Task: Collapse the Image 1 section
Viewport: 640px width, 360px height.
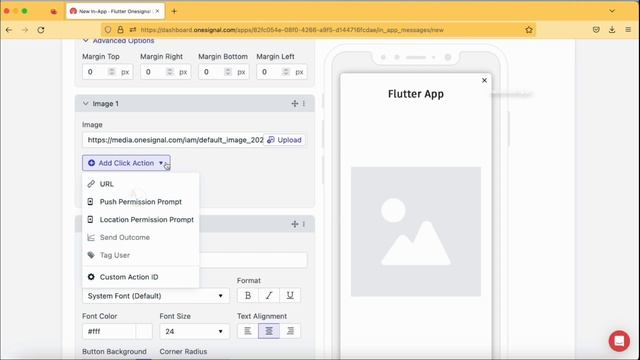Action: (85, 104)
